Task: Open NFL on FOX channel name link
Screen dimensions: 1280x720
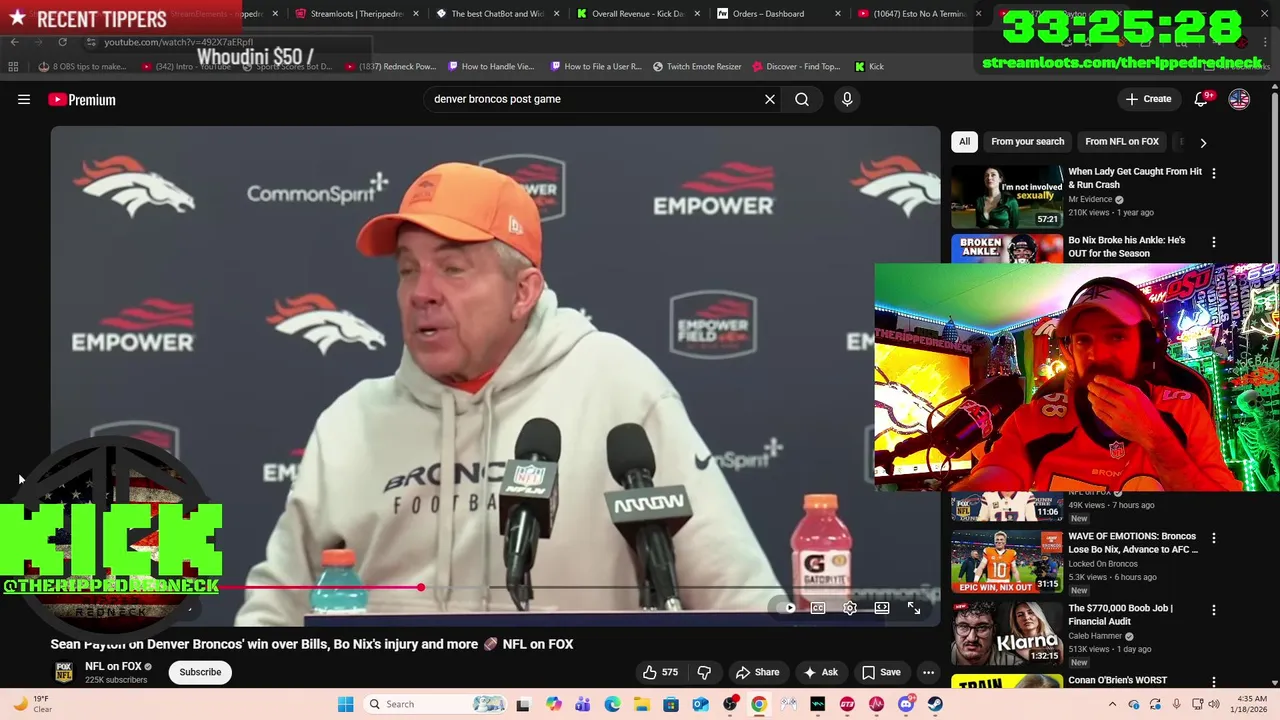Action: coord(113,666)
